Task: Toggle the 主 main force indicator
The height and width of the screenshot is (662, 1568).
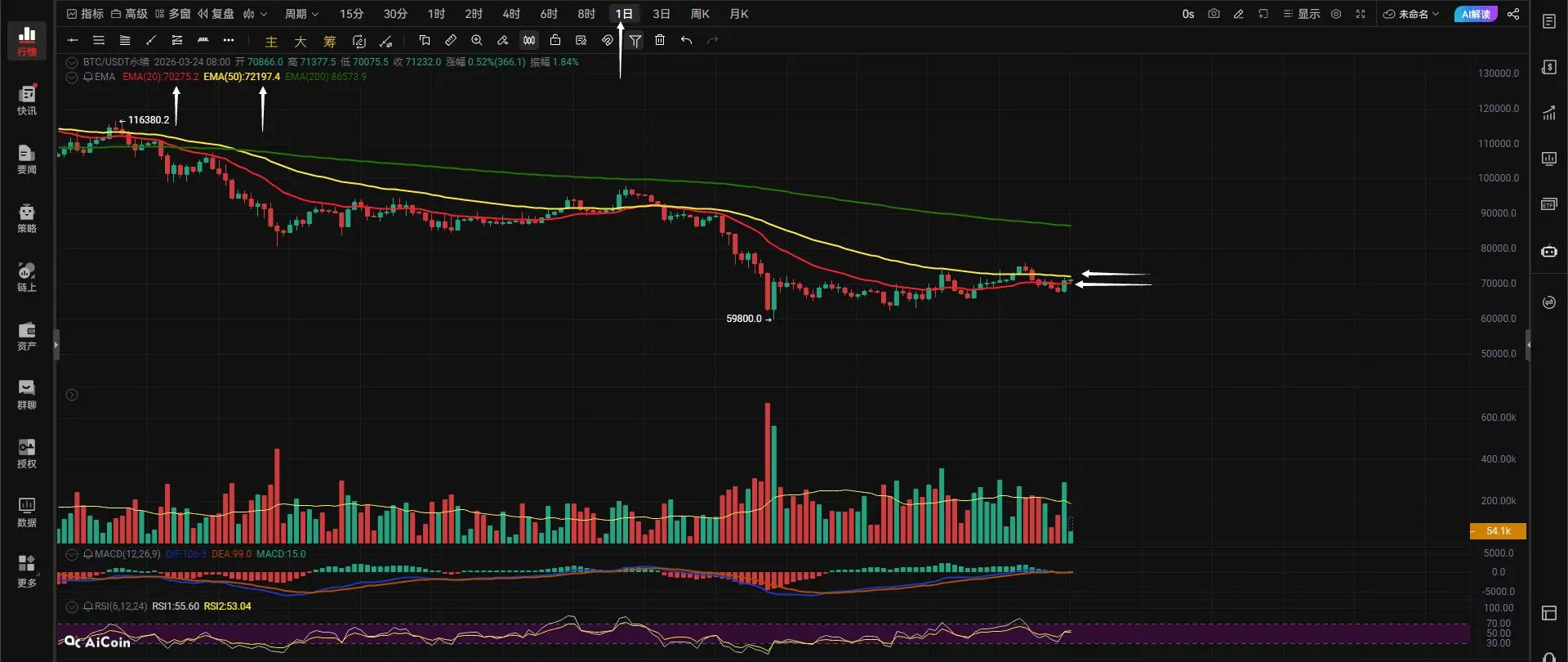Action: point(271,42)
